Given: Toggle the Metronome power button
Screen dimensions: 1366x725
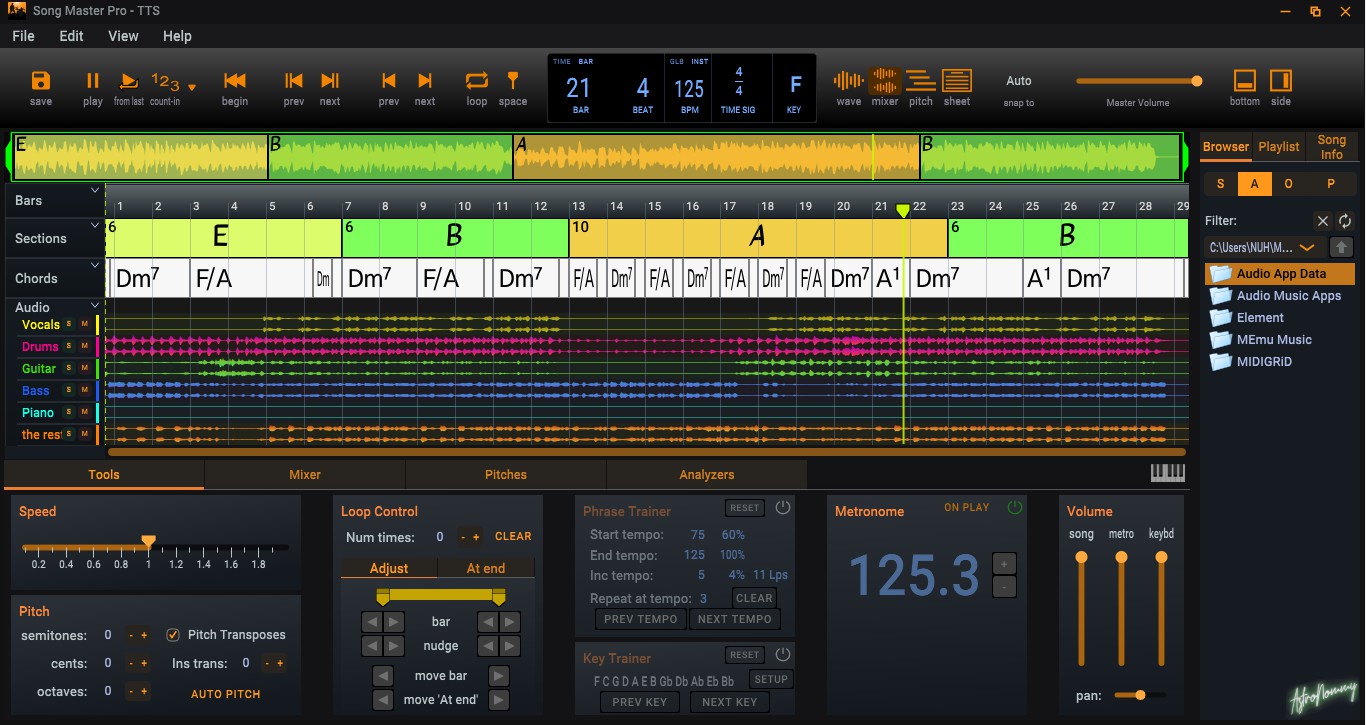Looking at the screenshot, I should coord(1015,508).
